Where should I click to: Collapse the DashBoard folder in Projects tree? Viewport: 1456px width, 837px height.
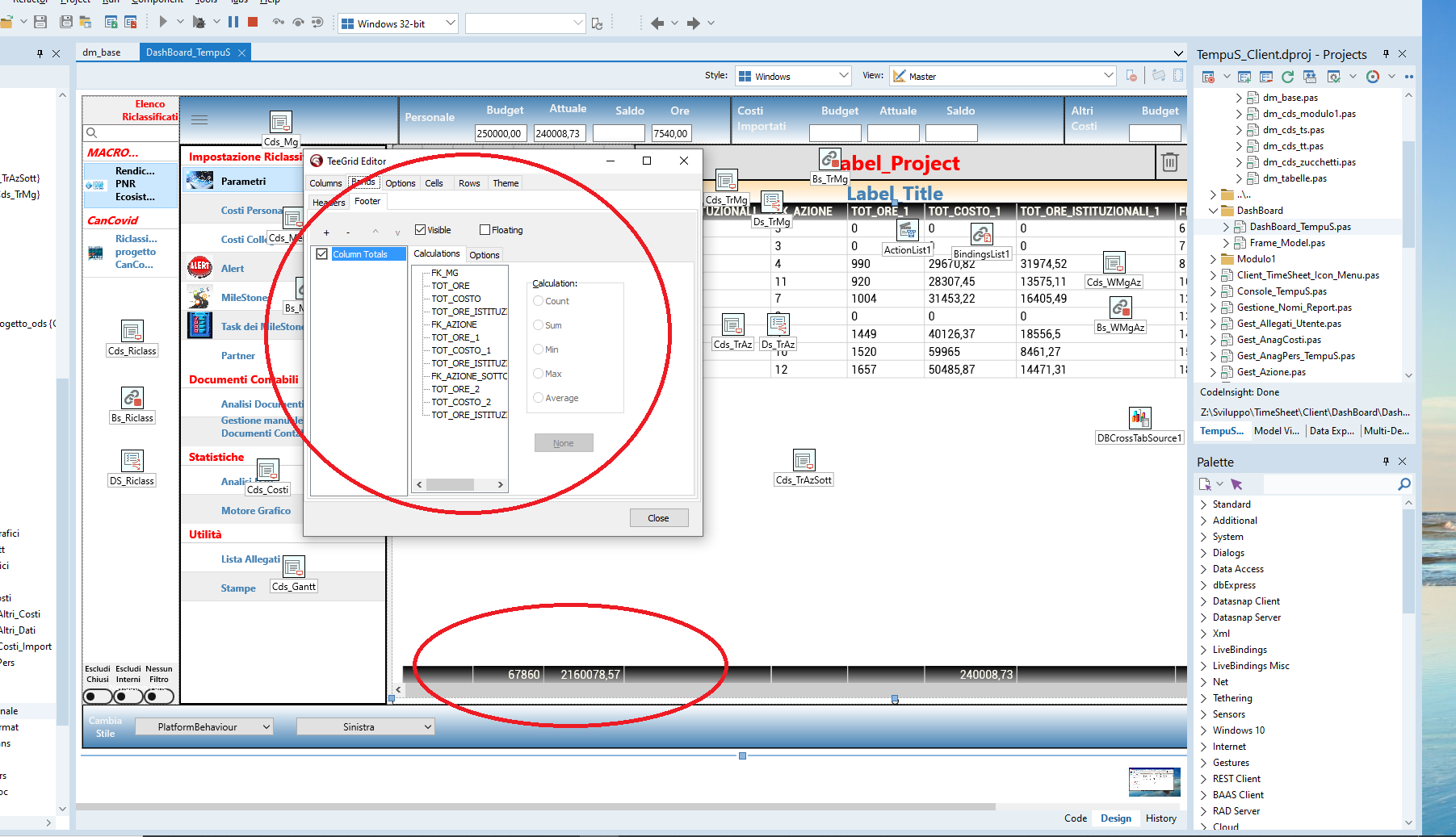(x=1213, y=211)
